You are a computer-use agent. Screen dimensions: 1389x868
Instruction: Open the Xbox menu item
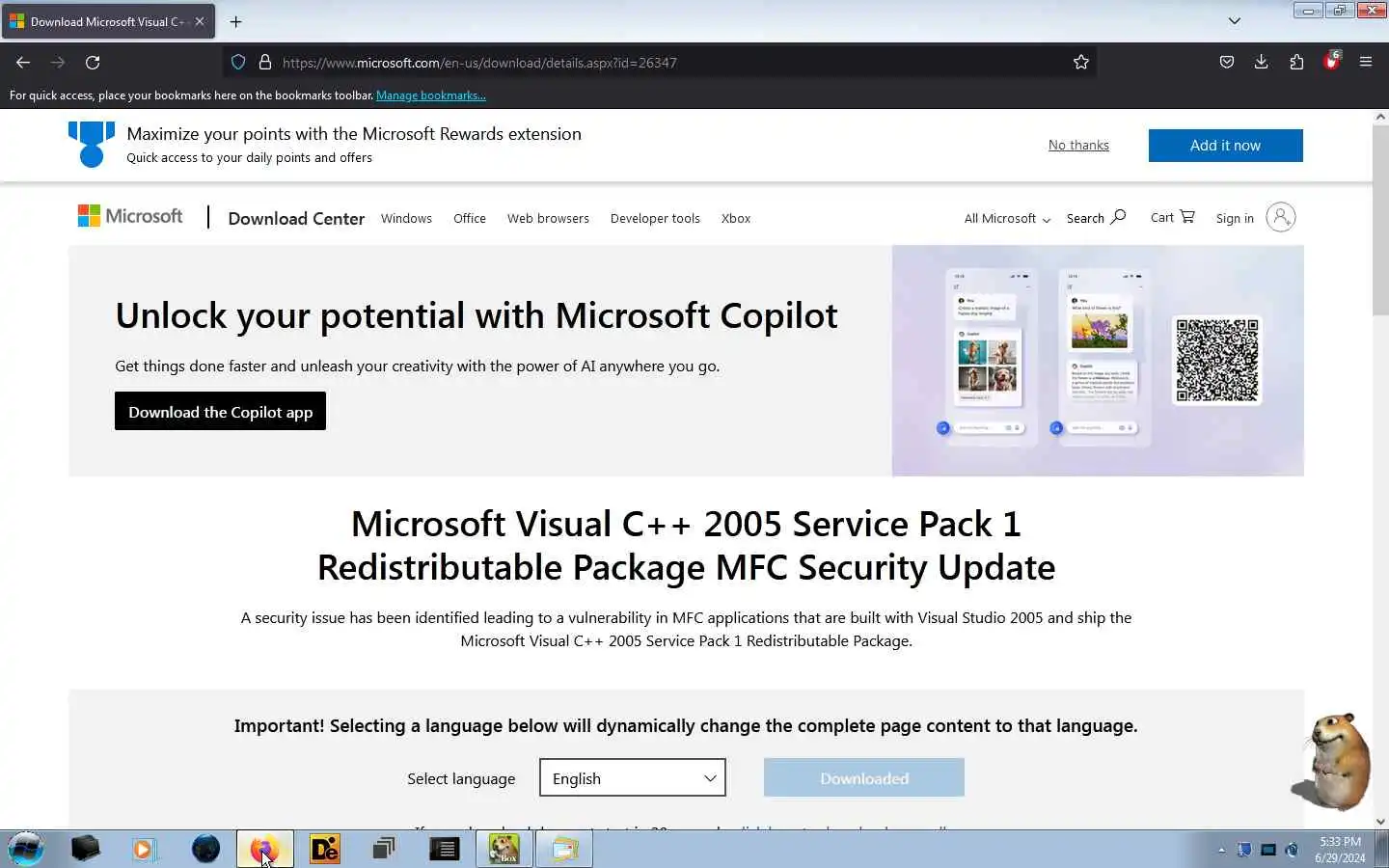[x=736, y=219]
